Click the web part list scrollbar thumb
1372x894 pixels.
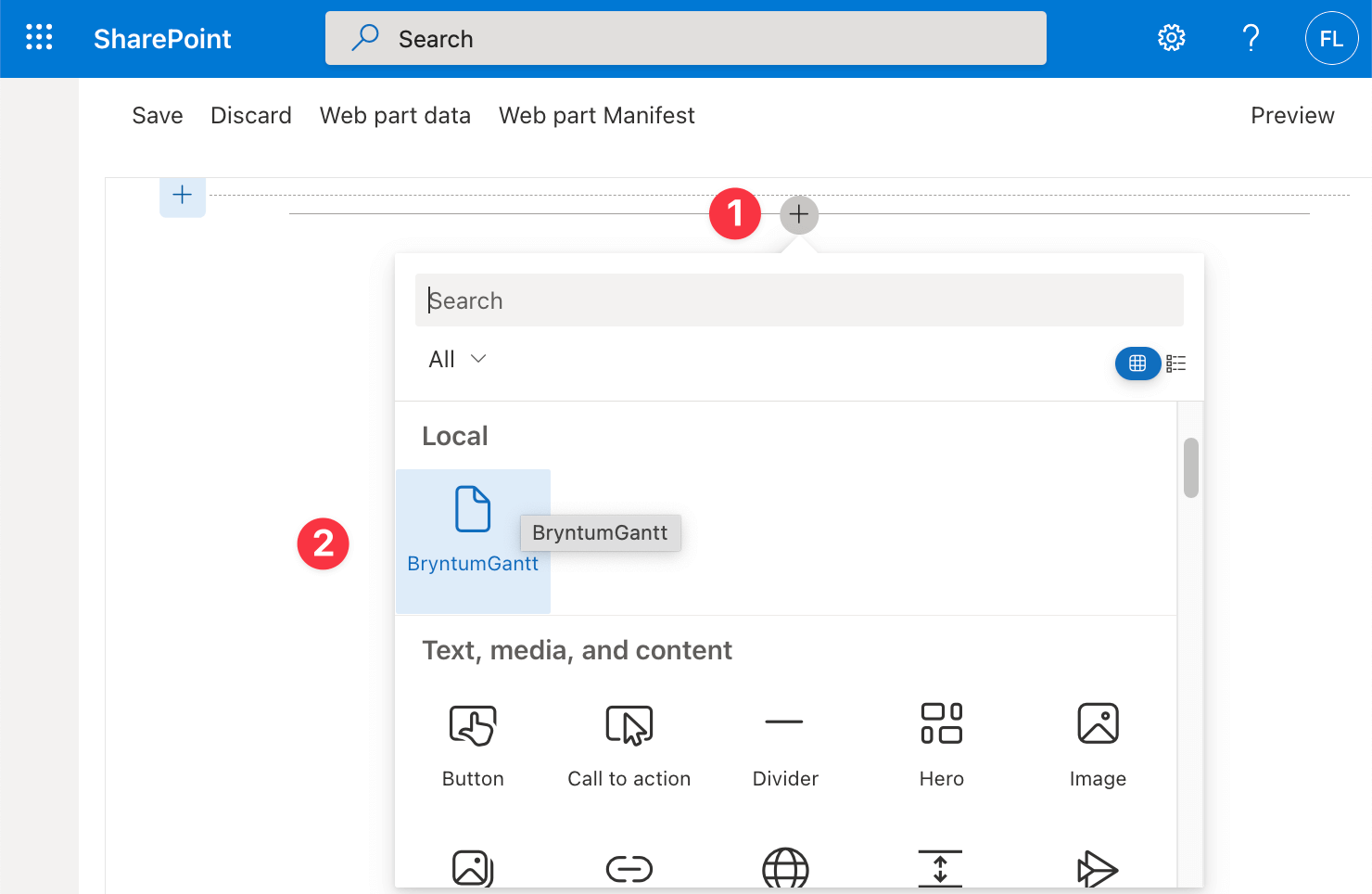point(1191,467)
